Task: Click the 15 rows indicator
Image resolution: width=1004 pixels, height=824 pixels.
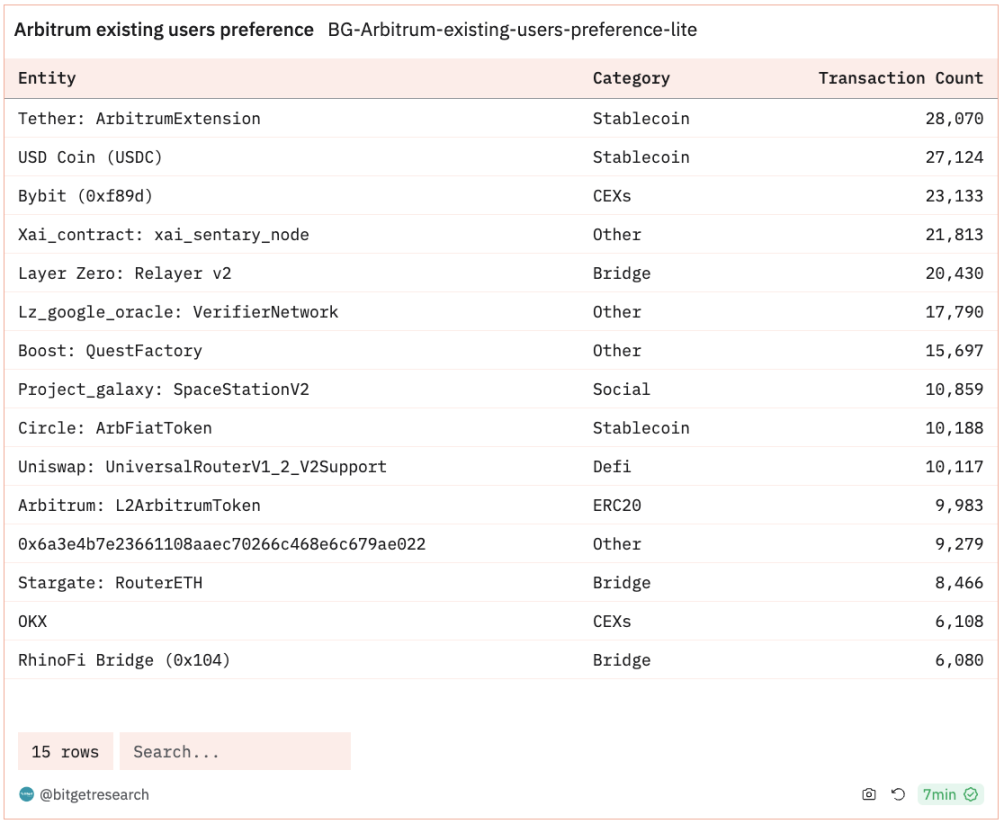Action: pos(65,751)
